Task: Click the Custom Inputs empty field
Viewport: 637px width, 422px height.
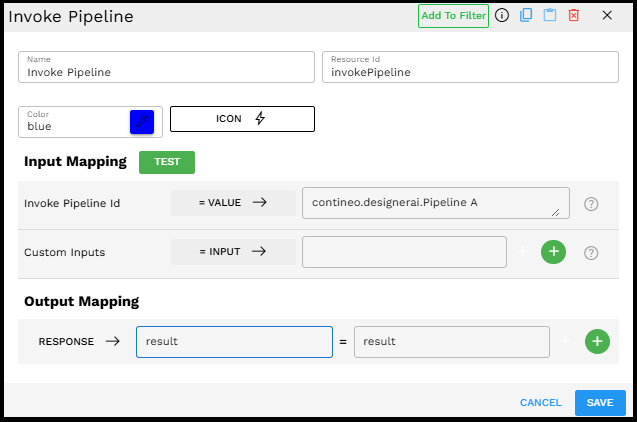Action: [404, 252]
